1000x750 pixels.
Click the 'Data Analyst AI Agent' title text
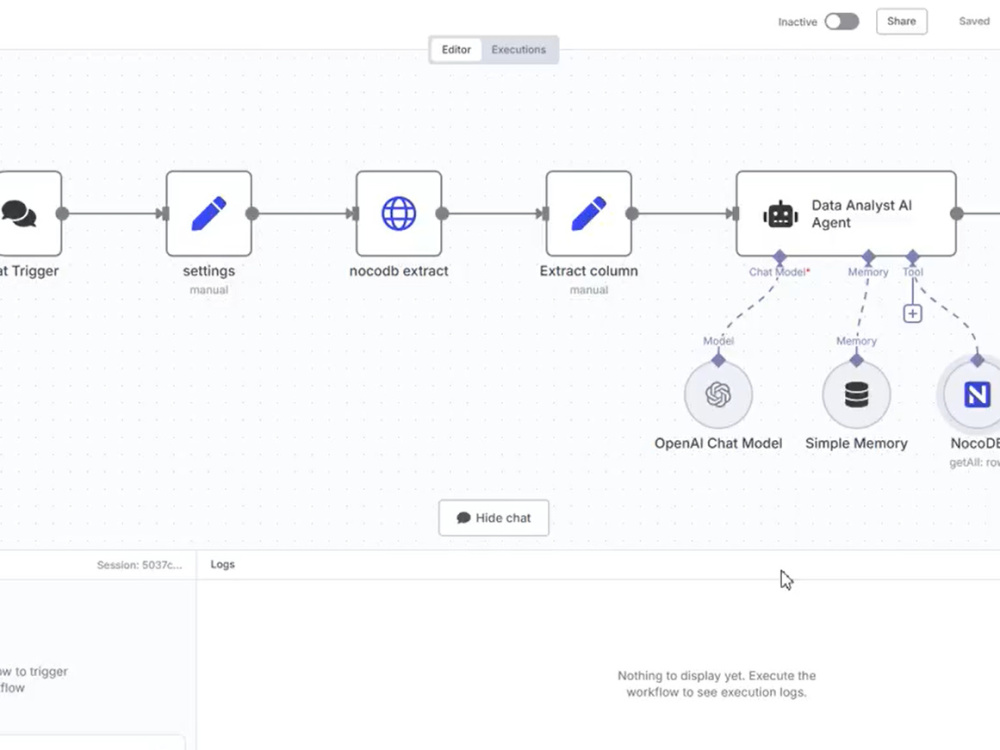861,214
